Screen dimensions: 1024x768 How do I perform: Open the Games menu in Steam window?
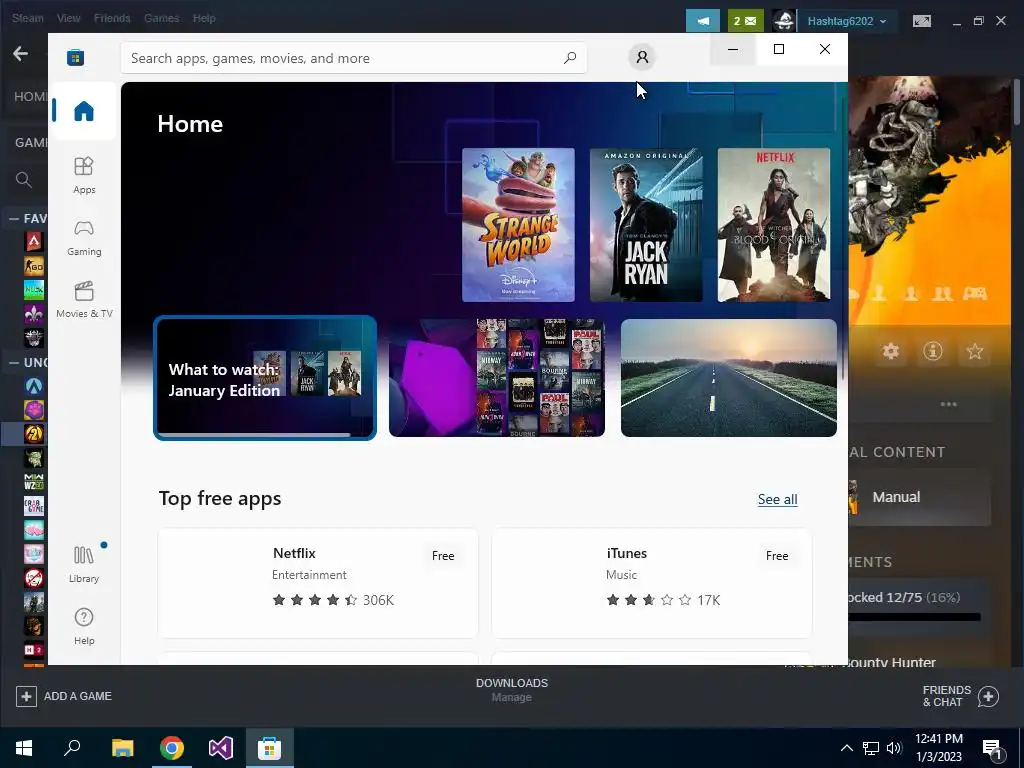pos(161,18)
